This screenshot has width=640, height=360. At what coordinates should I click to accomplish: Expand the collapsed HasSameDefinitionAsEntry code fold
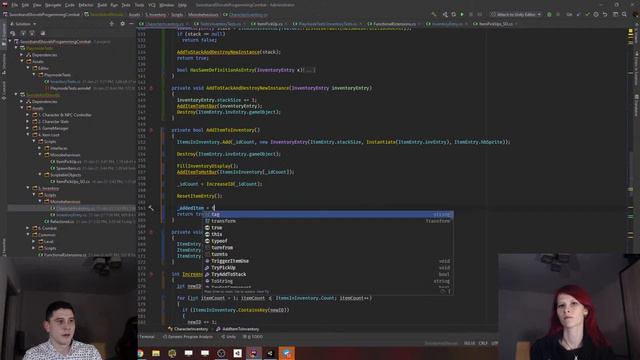310,70
